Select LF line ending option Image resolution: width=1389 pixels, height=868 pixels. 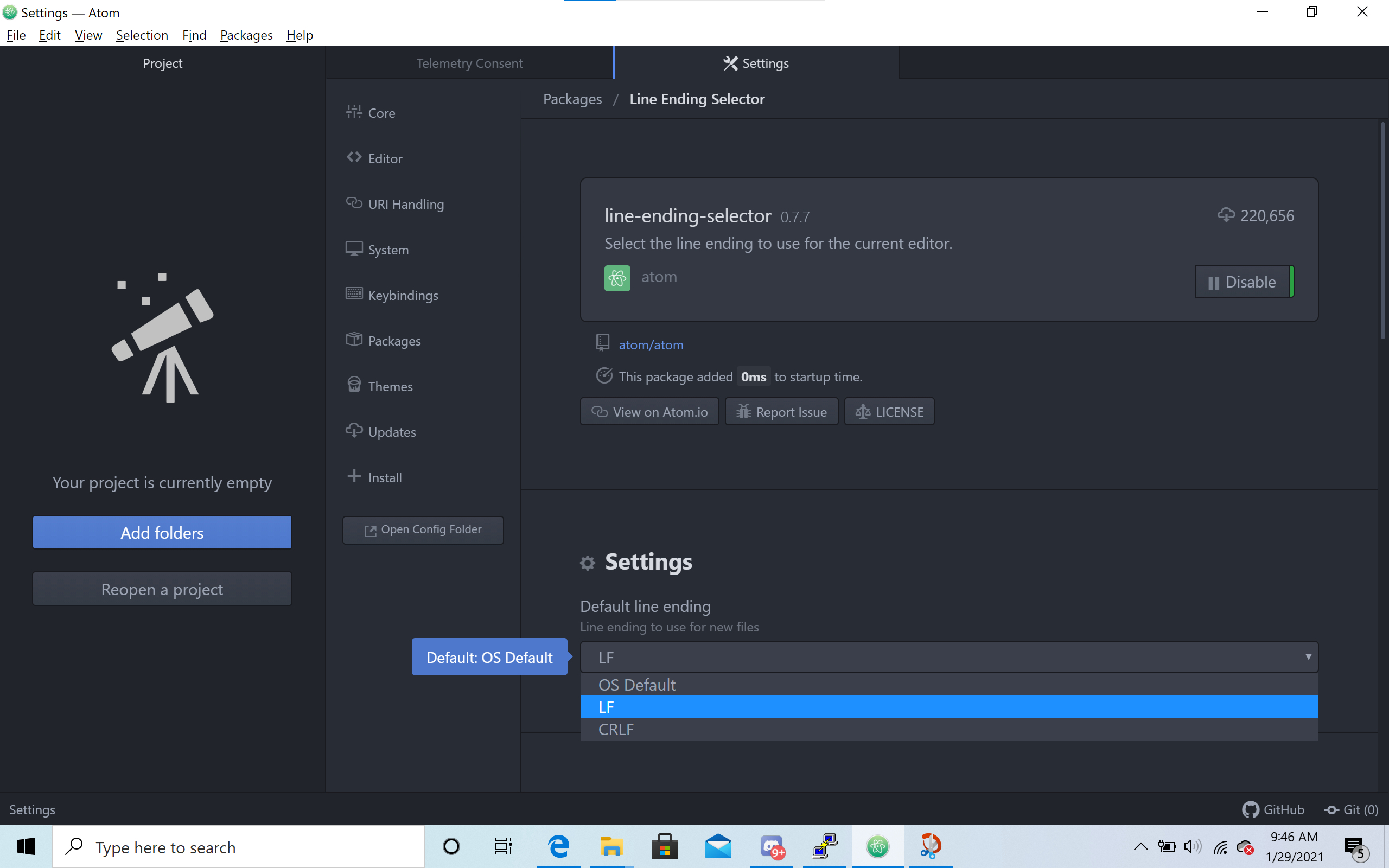click(x=950, y=707)
